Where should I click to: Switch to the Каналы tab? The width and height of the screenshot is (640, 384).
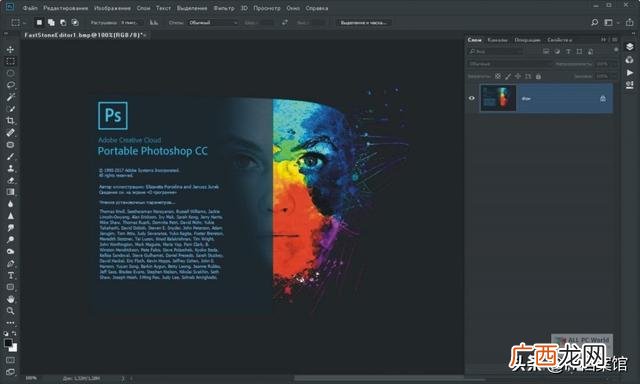click(x=498, y=40)
